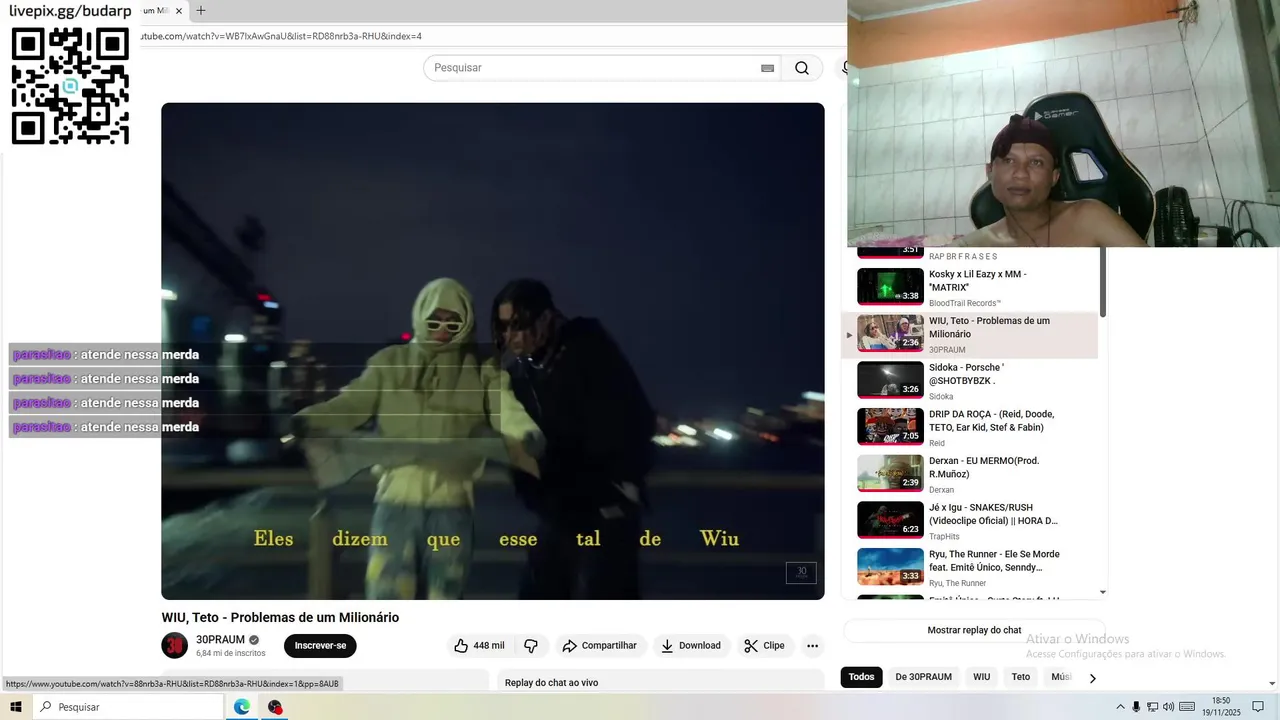The height and width of the screenshot is (720, 1280).
Task: Click the microphone tray icon
Action: 1136,707
